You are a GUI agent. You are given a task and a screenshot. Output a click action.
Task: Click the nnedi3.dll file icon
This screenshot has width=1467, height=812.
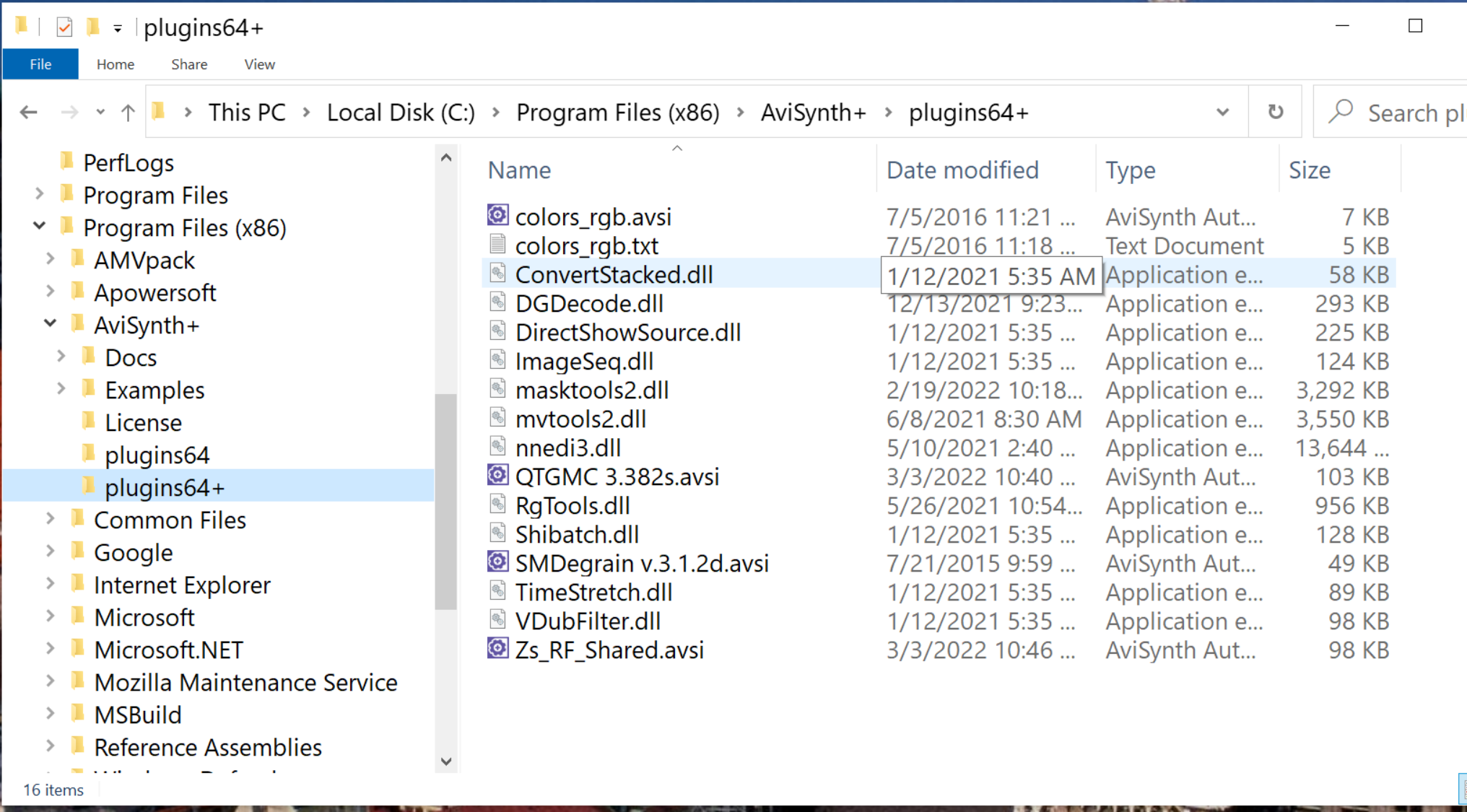497,446
